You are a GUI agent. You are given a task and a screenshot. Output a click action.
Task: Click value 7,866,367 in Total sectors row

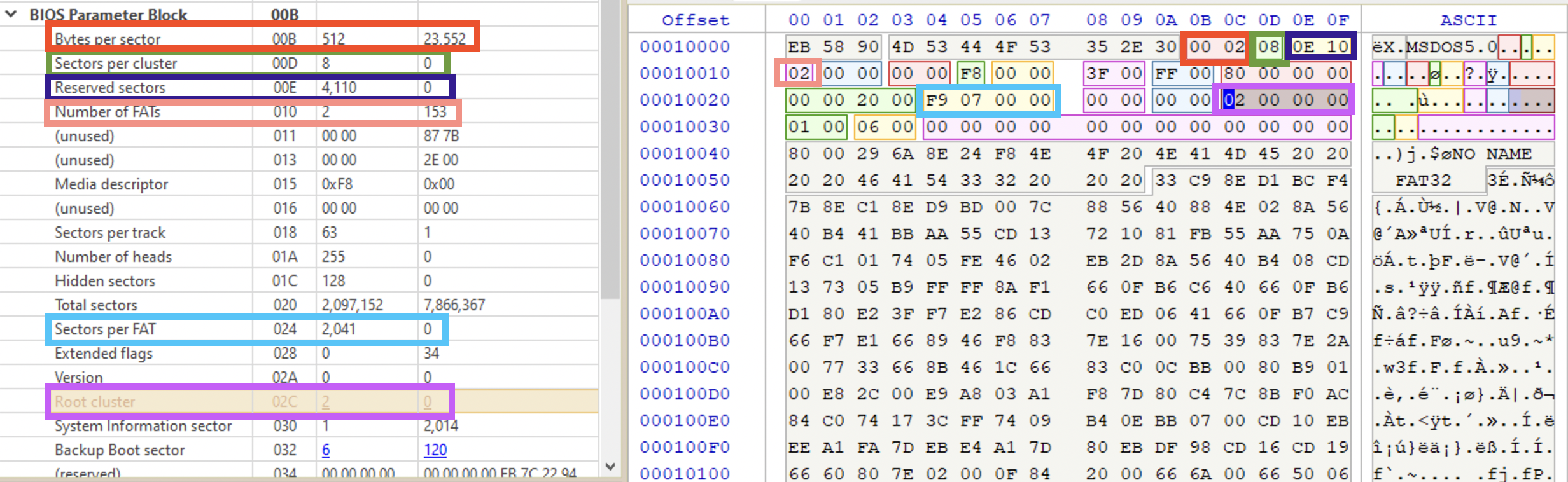coord(454,305)
